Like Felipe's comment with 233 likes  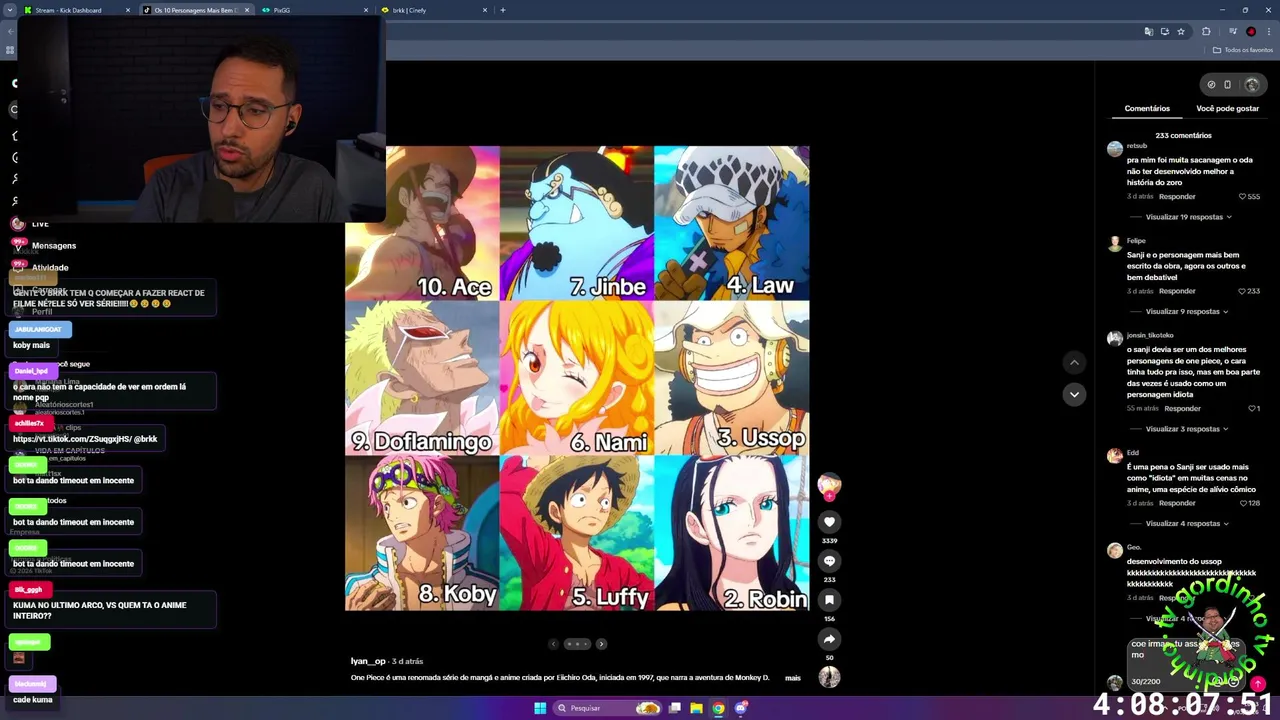1243,291
